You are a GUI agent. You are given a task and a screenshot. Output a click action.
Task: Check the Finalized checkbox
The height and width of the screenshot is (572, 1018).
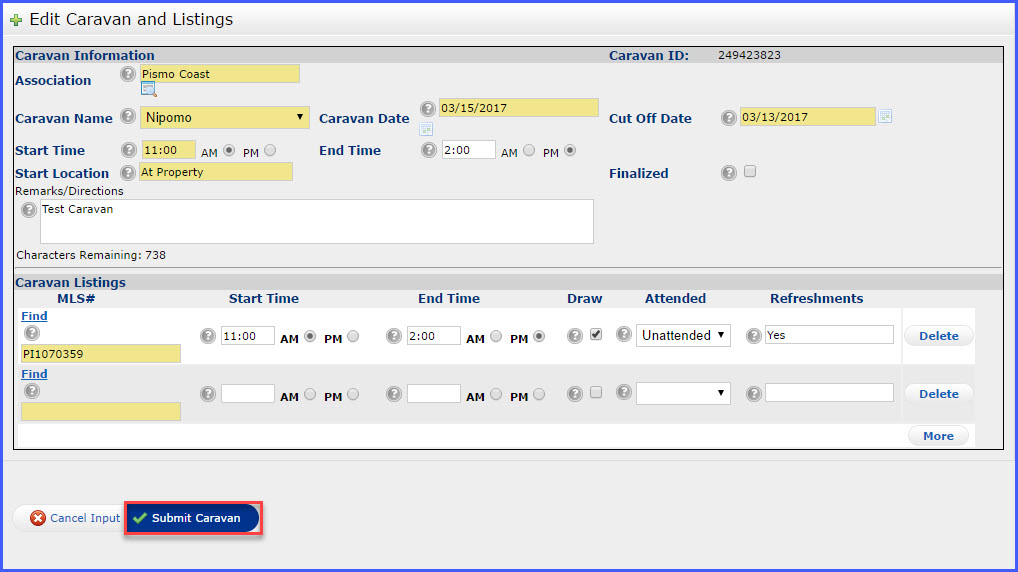click(750, 171)
